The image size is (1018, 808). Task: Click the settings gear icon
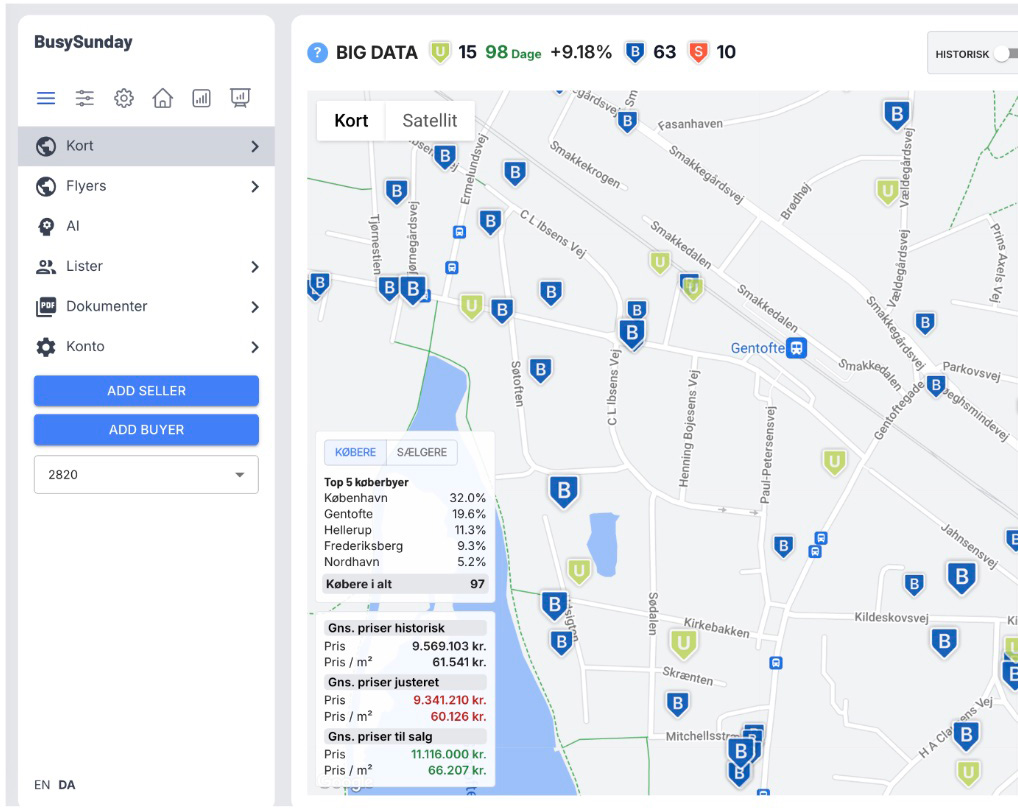tap(124, 98)
